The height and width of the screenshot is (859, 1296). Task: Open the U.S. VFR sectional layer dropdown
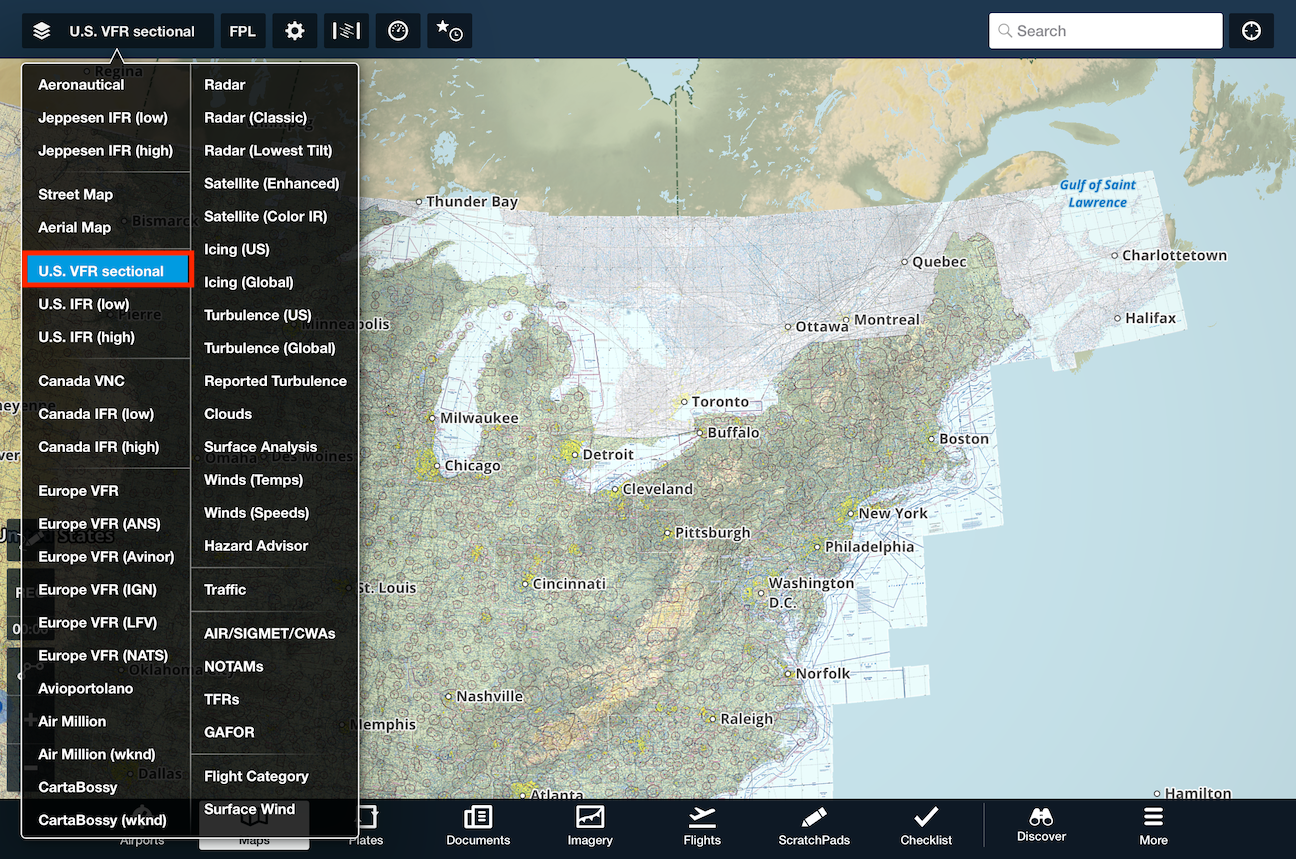click(x=118, y=31)
